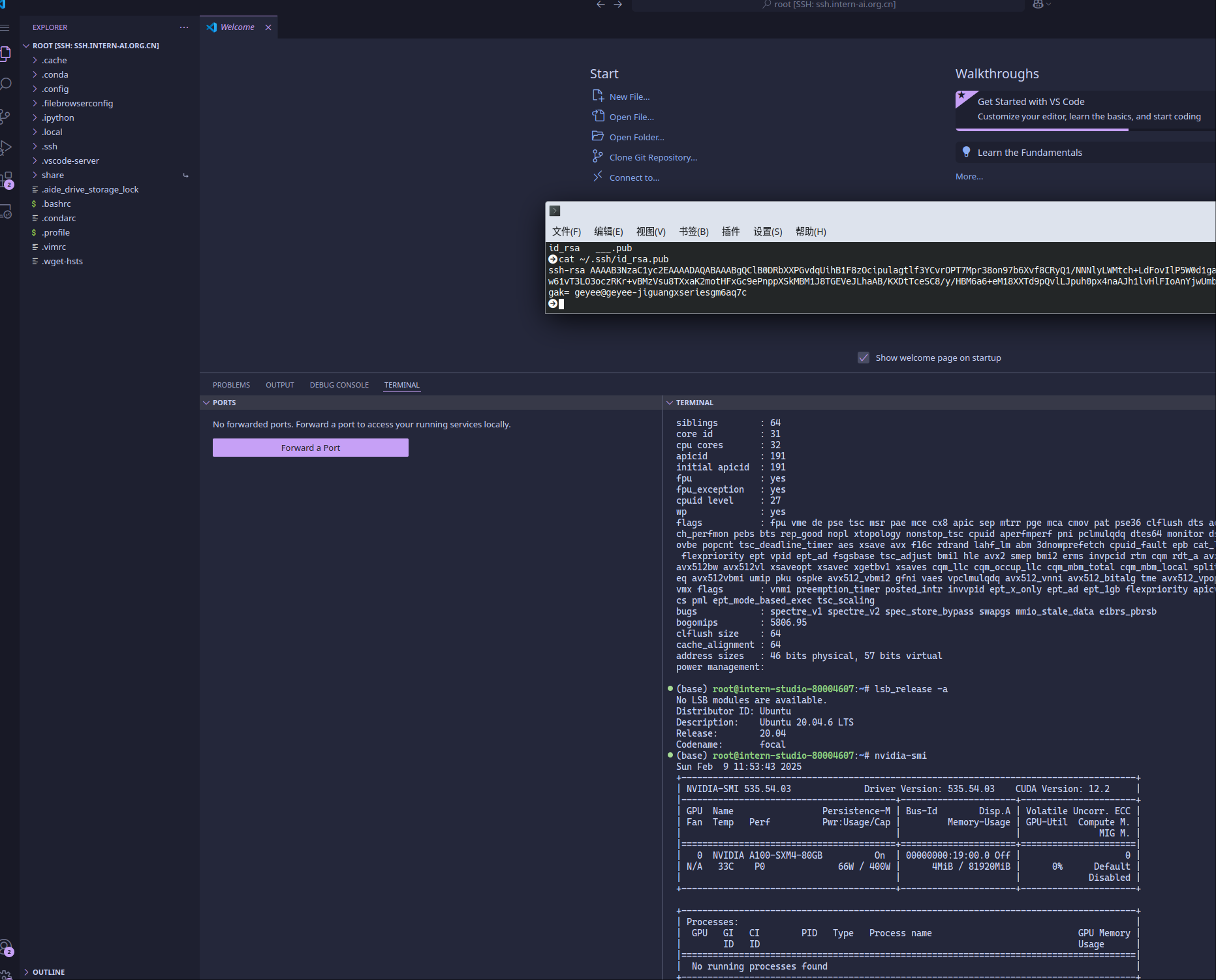Go forward using navigation arrow

pyautogui.click(x=617, y=5)
